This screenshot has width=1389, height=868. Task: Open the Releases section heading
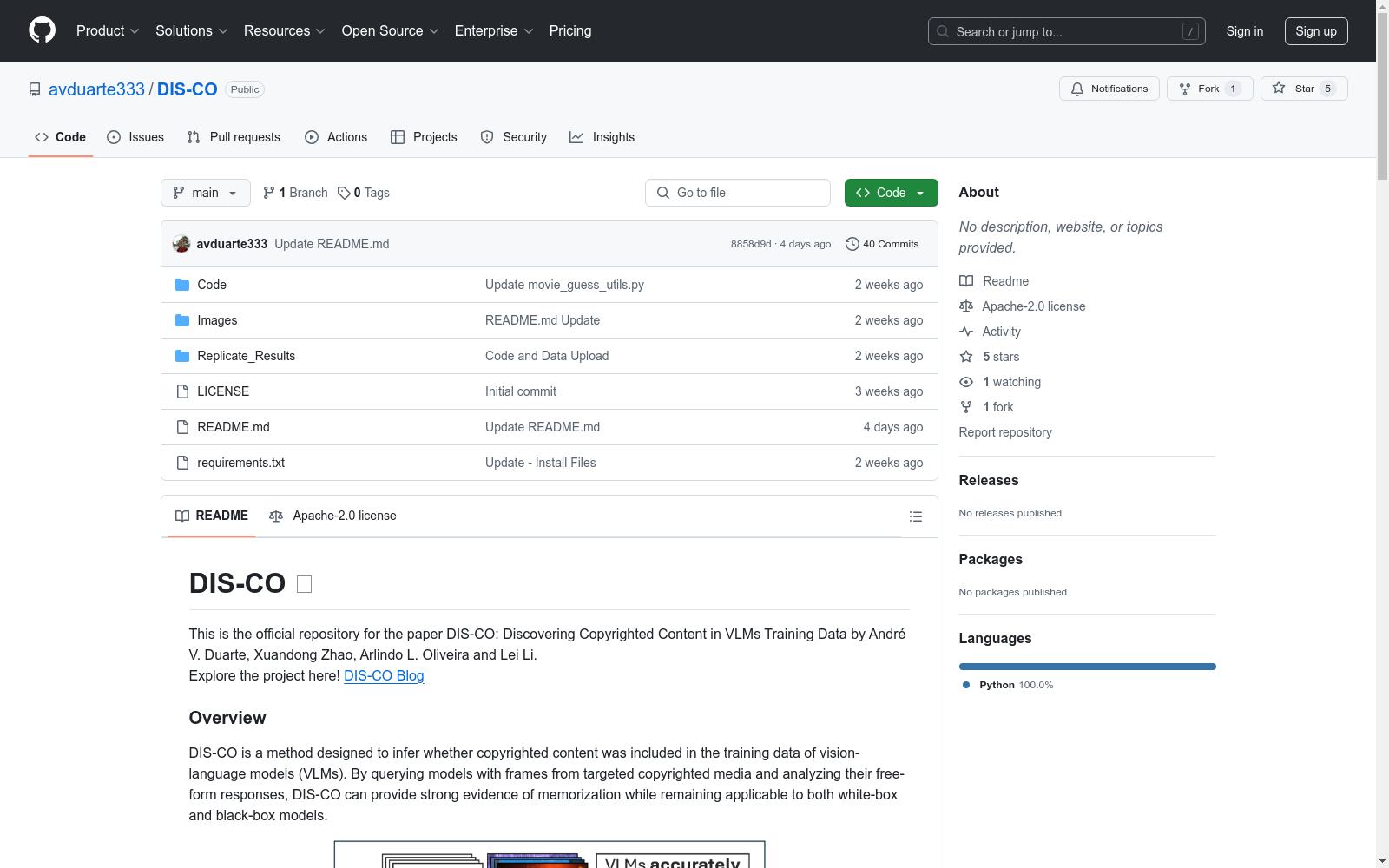click(989, 480)
